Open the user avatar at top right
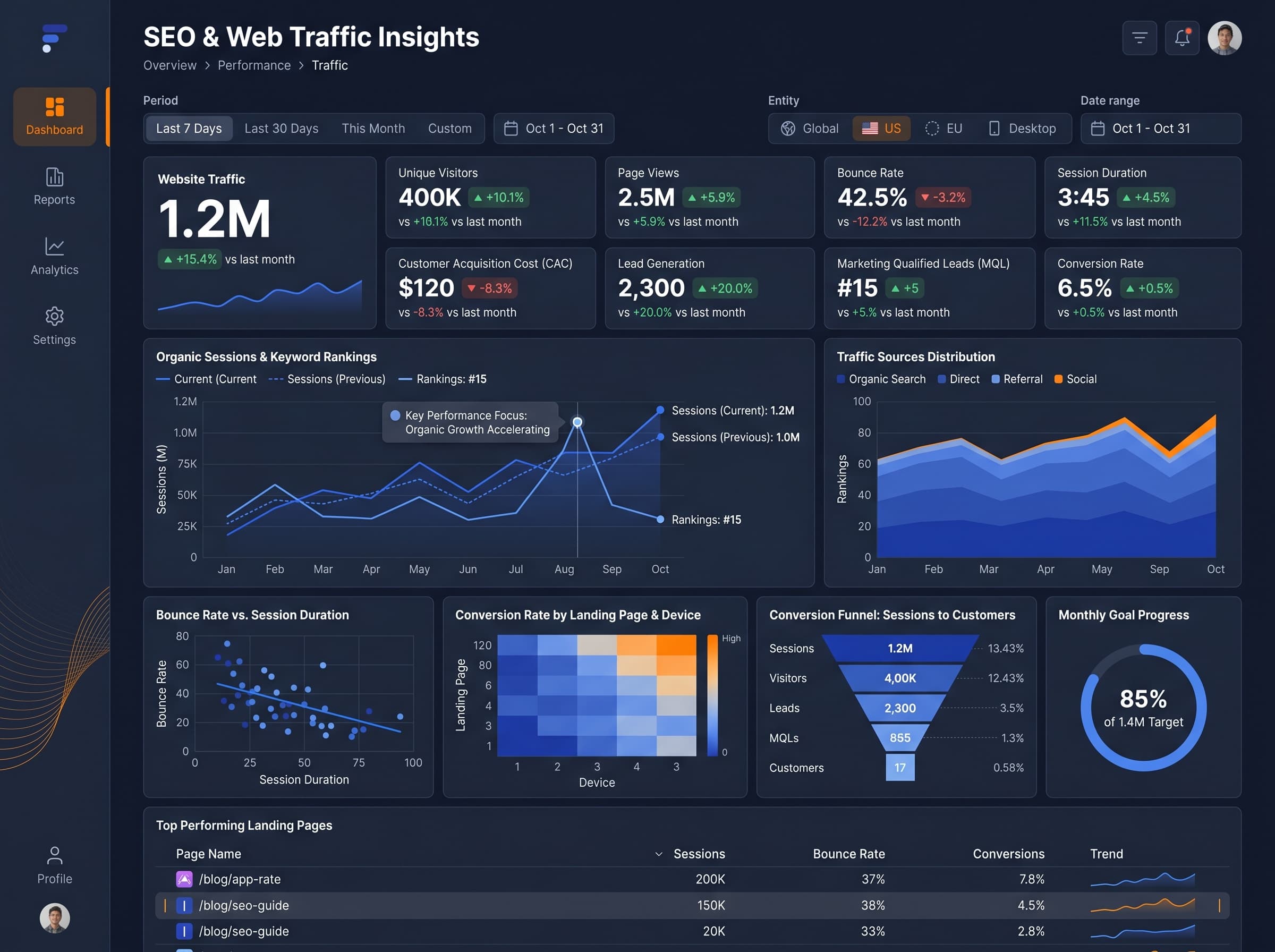The height and width of the screenshot is (952, 1275). (x=1225, y=38)
